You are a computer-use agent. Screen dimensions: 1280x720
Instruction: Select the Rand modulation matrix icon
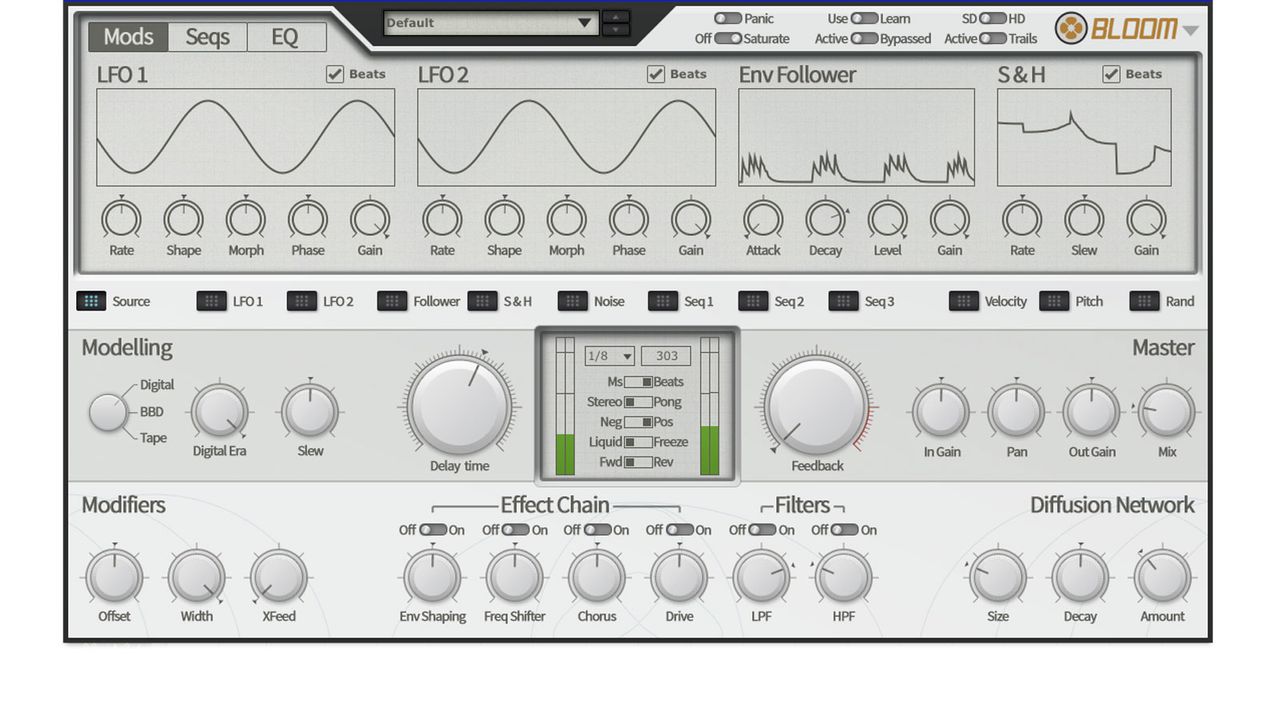[1144, 301]
